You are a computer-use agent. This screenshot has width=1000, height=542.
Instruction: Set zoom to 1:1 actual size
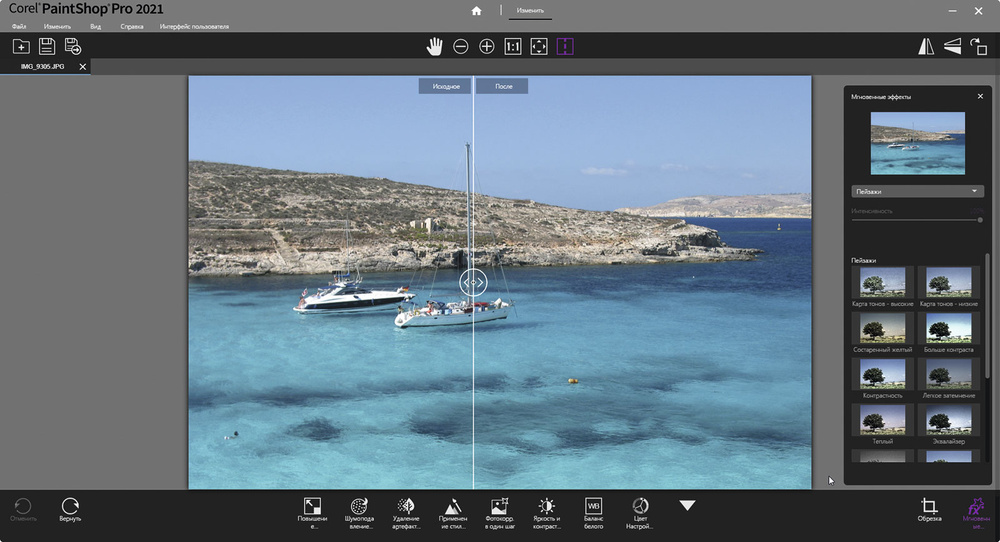point(513,46)
